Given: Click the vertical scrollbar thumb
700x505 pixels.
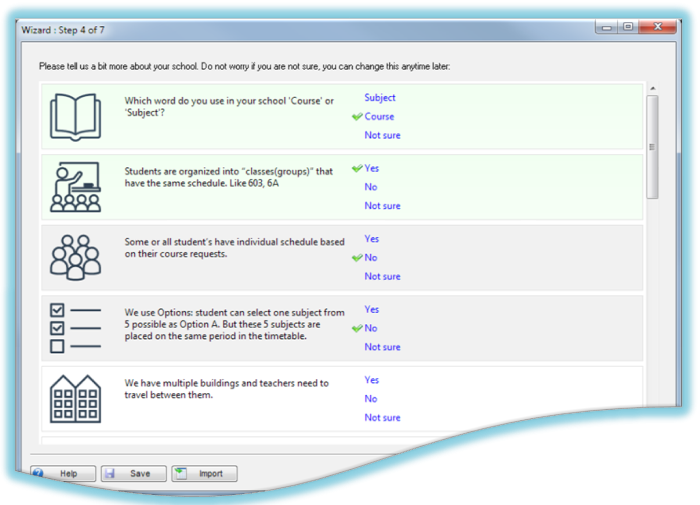Looking at the screenshot, I should click(x=652, y=147).
